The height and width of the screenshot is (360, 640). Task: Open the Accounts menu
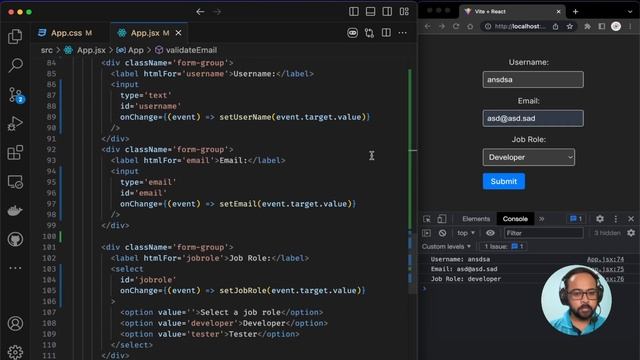click(15, 323)
